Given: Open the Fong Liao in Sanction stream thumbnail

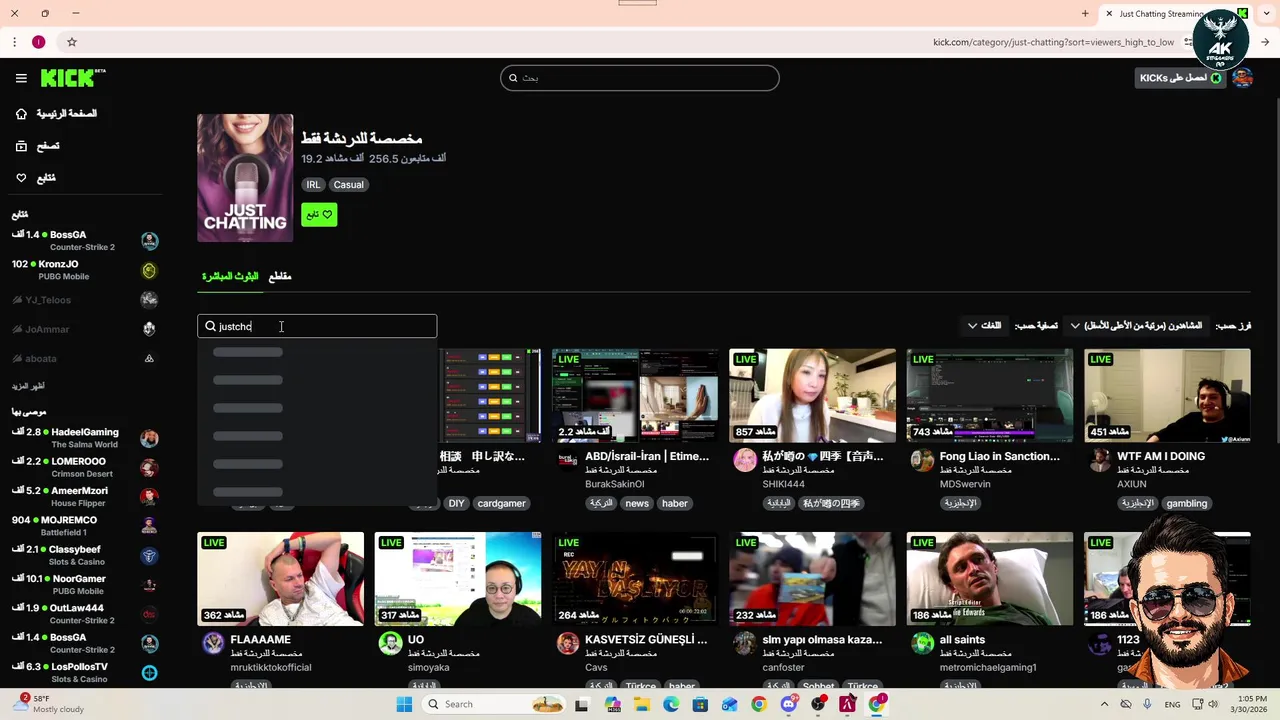Looking at the screenshot, I should (x=989, y=395).
